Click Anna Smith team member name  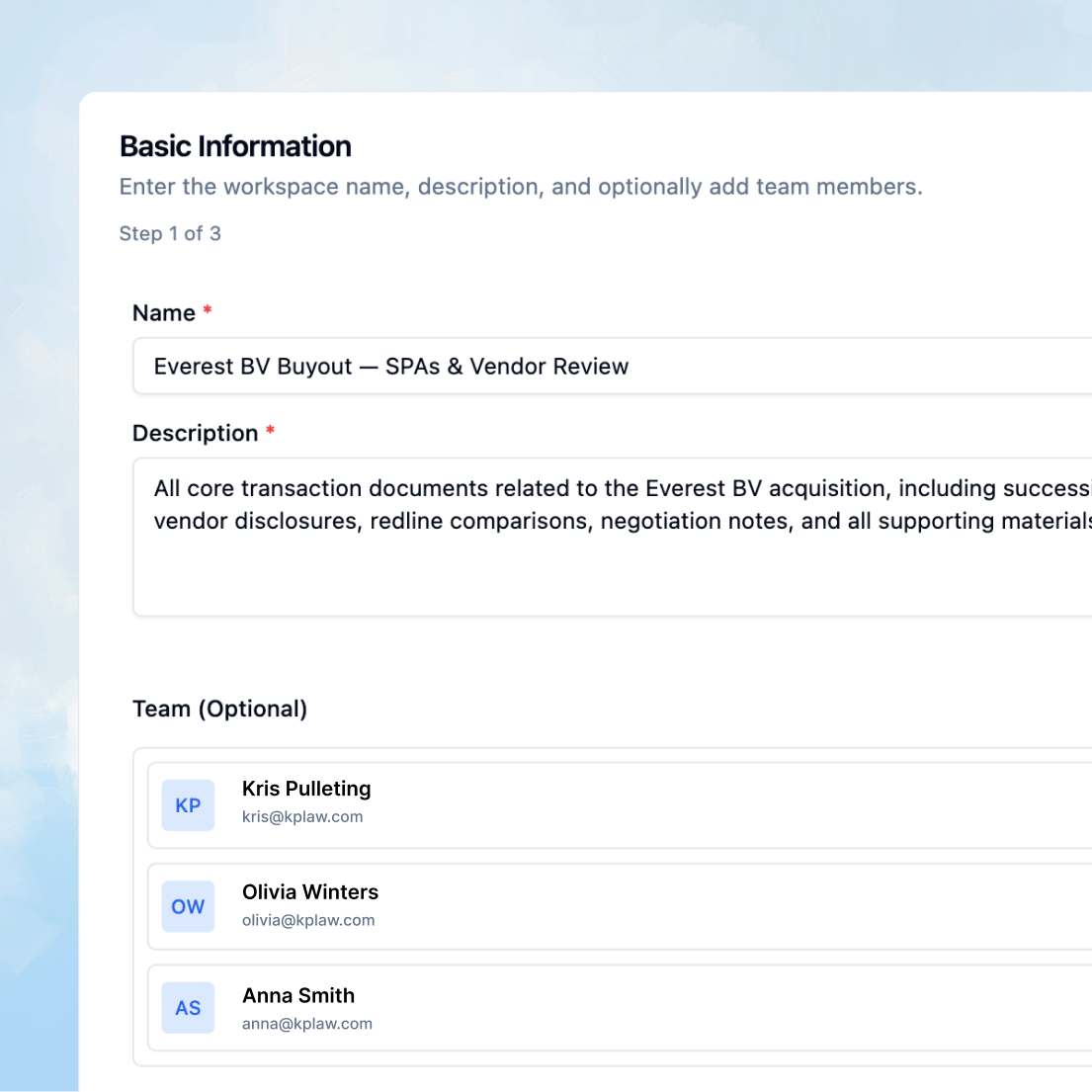[298, 995]
